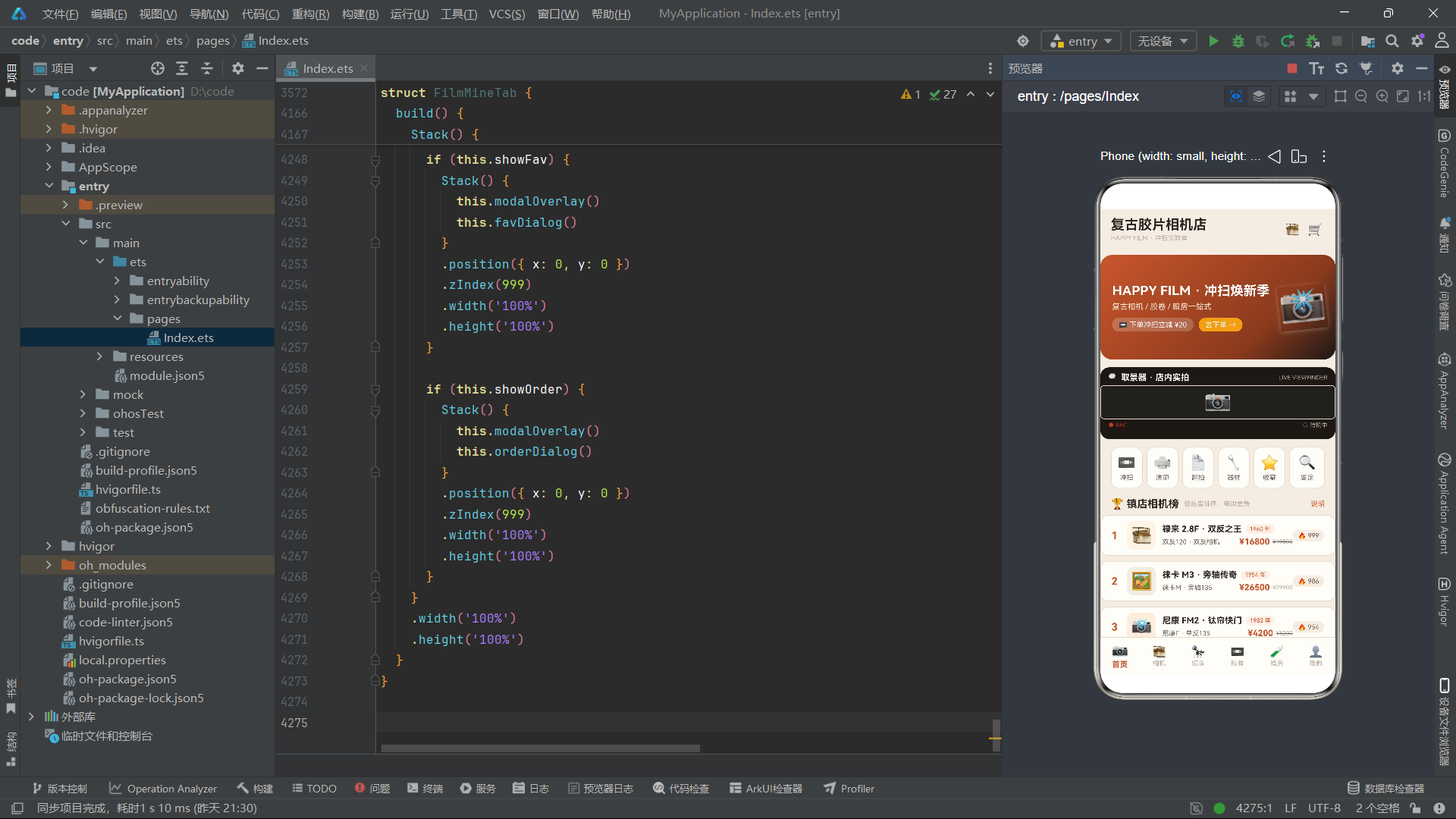The height and width of the screenshot is (819, 1456).
Task: Click 说明 link in camera ranking header
Action: [x=1317, y=504]
